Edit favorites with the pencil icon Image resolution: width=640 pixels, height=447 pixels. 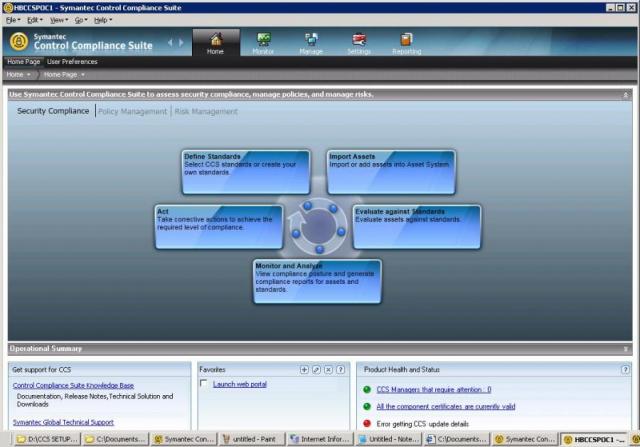pyautogui.click(x=316, y=369)
